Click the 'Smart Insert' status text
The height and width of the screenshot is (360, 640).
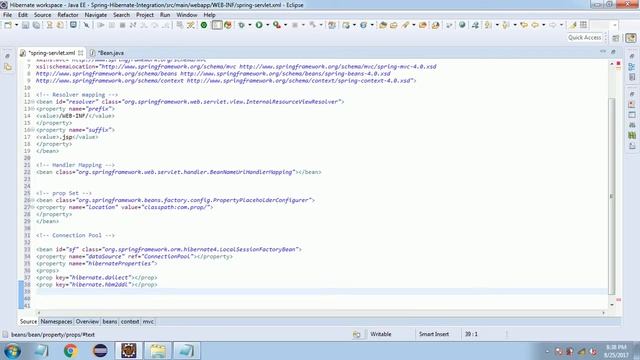click(434, 334)
